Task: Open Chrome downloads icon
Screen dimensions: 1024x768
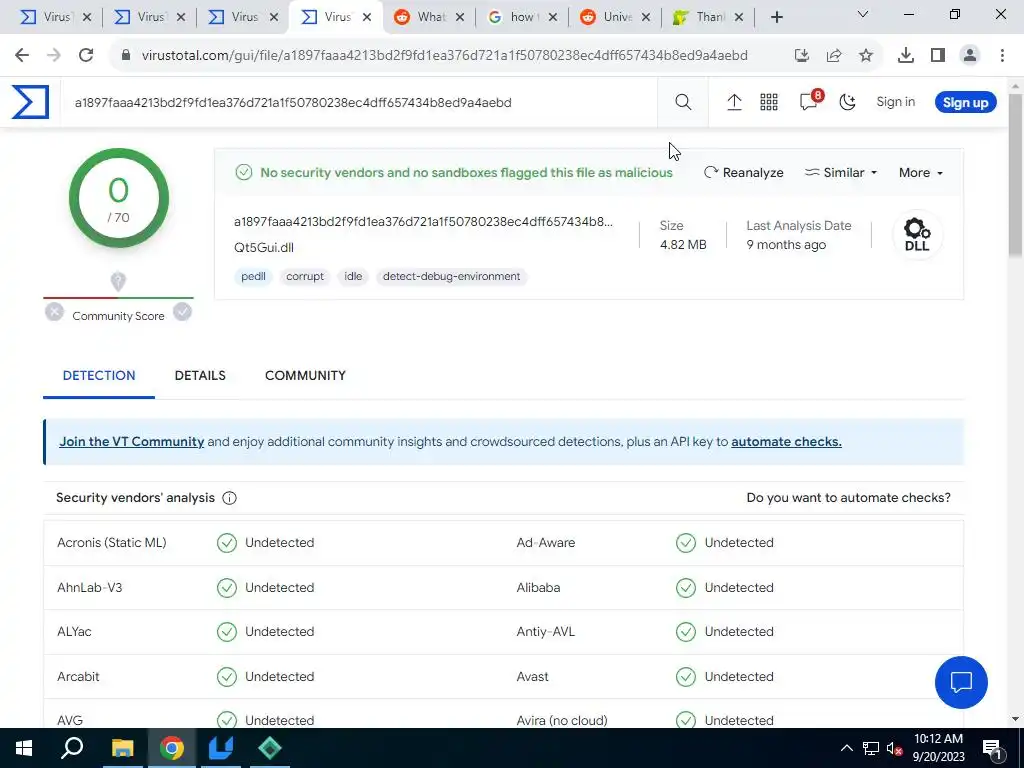Action: pos(905,56)
